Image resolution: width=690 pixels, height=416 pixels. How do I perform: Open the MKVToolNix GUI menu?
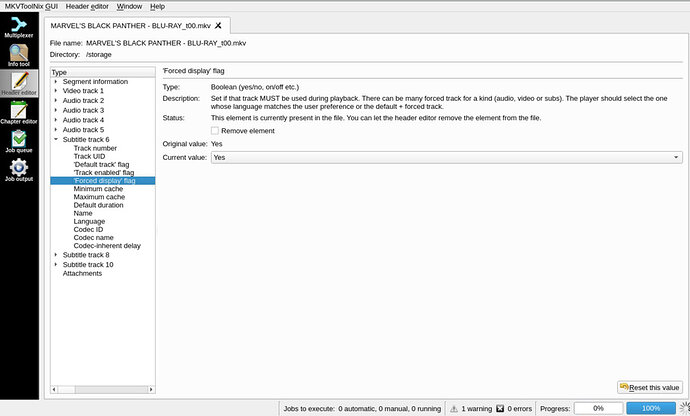point(31,7)
